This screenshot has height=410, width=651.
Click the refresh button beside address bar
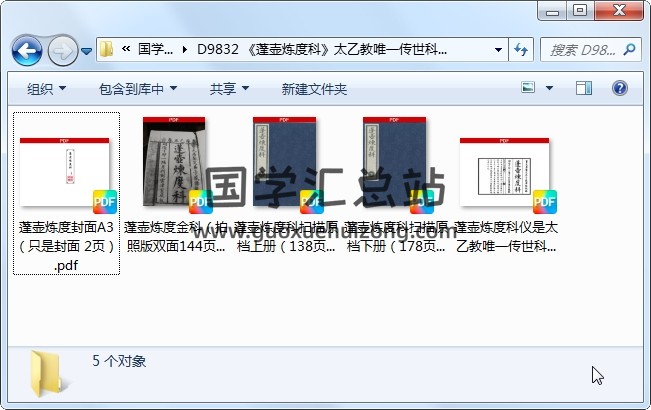point(521,50)
